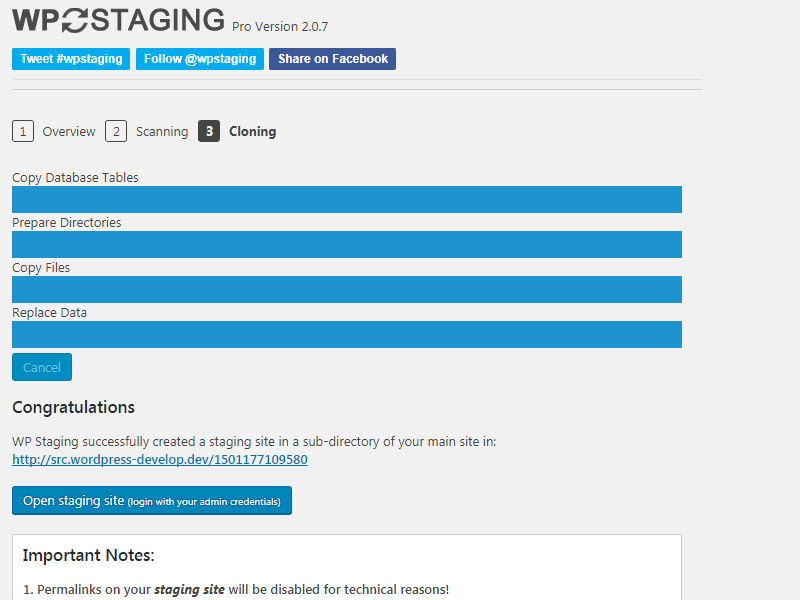
Task: Click the Pro Version 2.0.7 text
Action: [280, 27]
